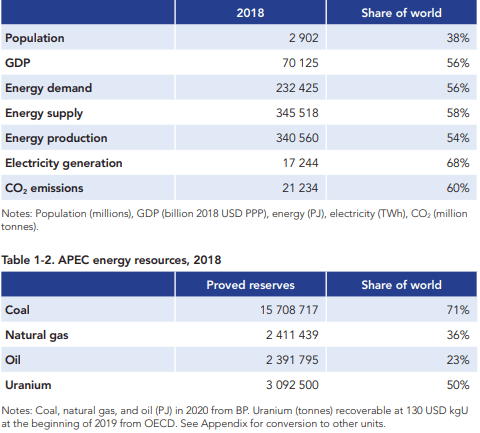
Task: Select CO2 emissions value 21 234
Action: pyautogui.click(x=300, y=188)
